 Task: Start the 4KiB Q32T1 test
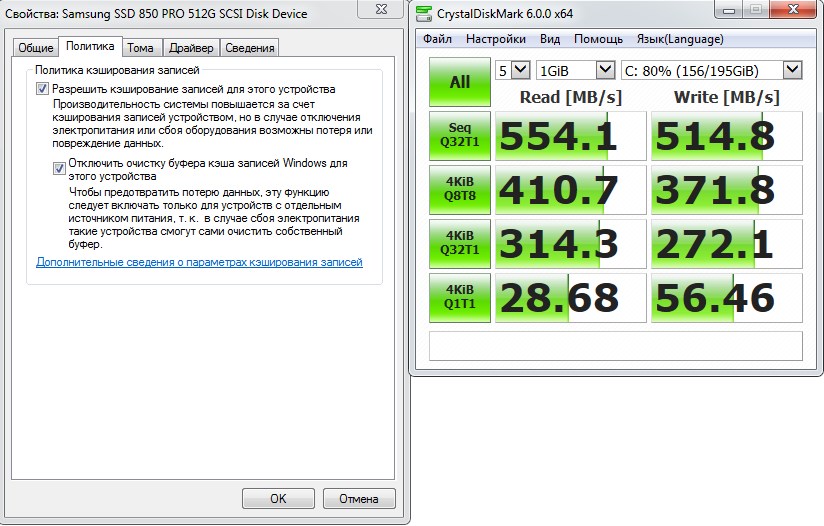point(460,244)
